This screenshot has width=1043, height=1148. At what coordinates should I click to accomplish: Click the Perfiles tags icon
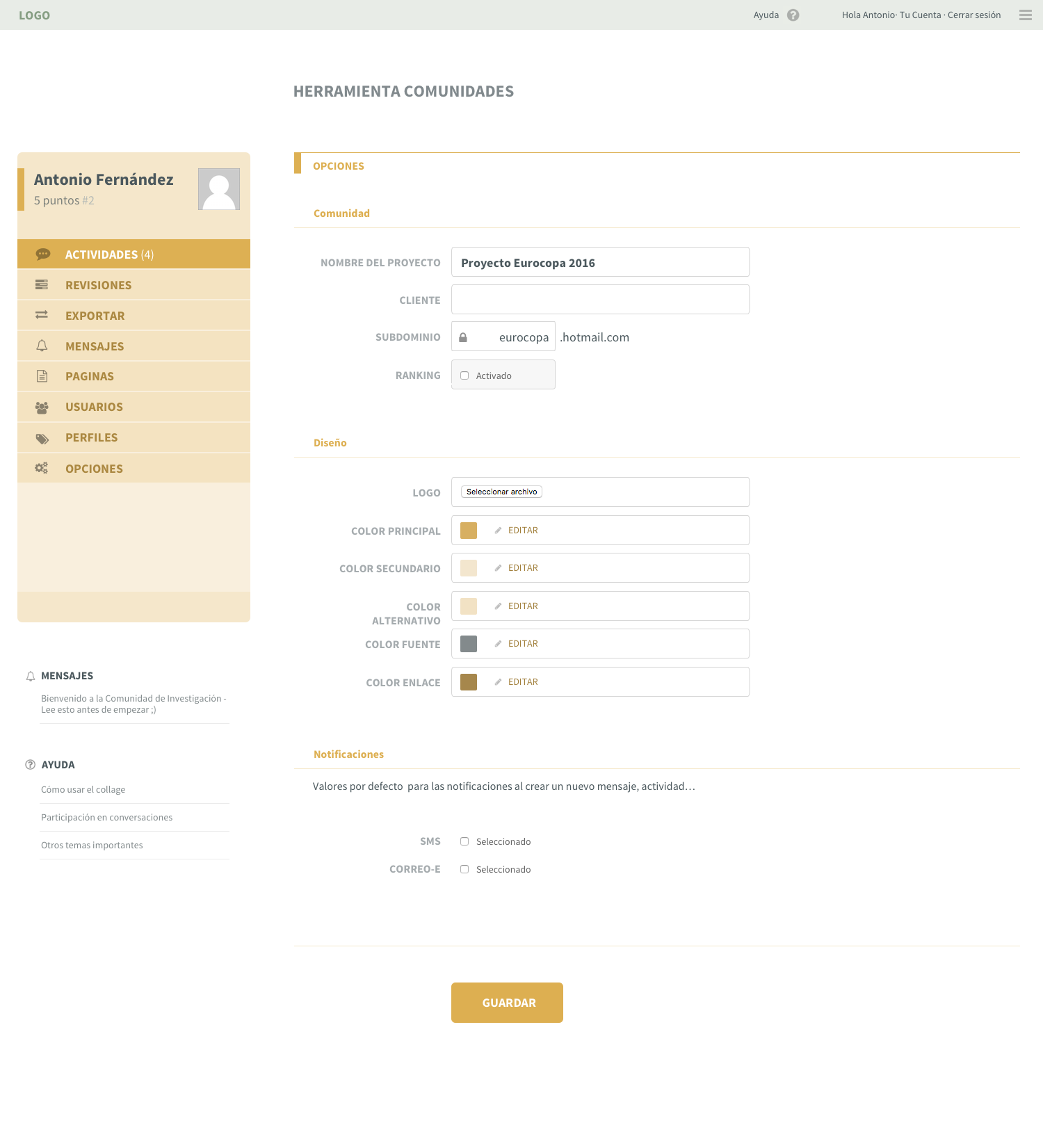pyautogui.click(x=42, y=438)
